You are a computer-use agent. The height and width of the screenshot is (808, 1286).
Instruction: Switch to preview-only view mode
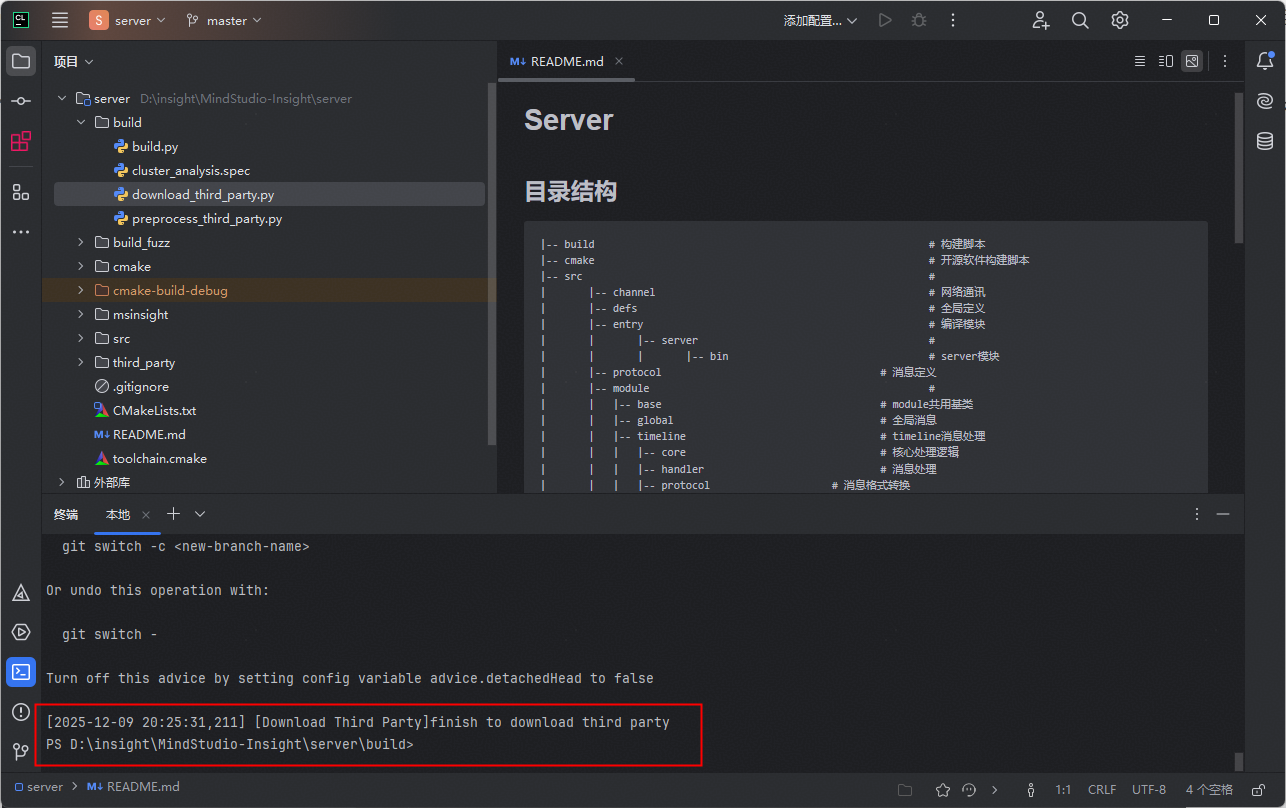pyautogui.click(x=1191, y=61)
